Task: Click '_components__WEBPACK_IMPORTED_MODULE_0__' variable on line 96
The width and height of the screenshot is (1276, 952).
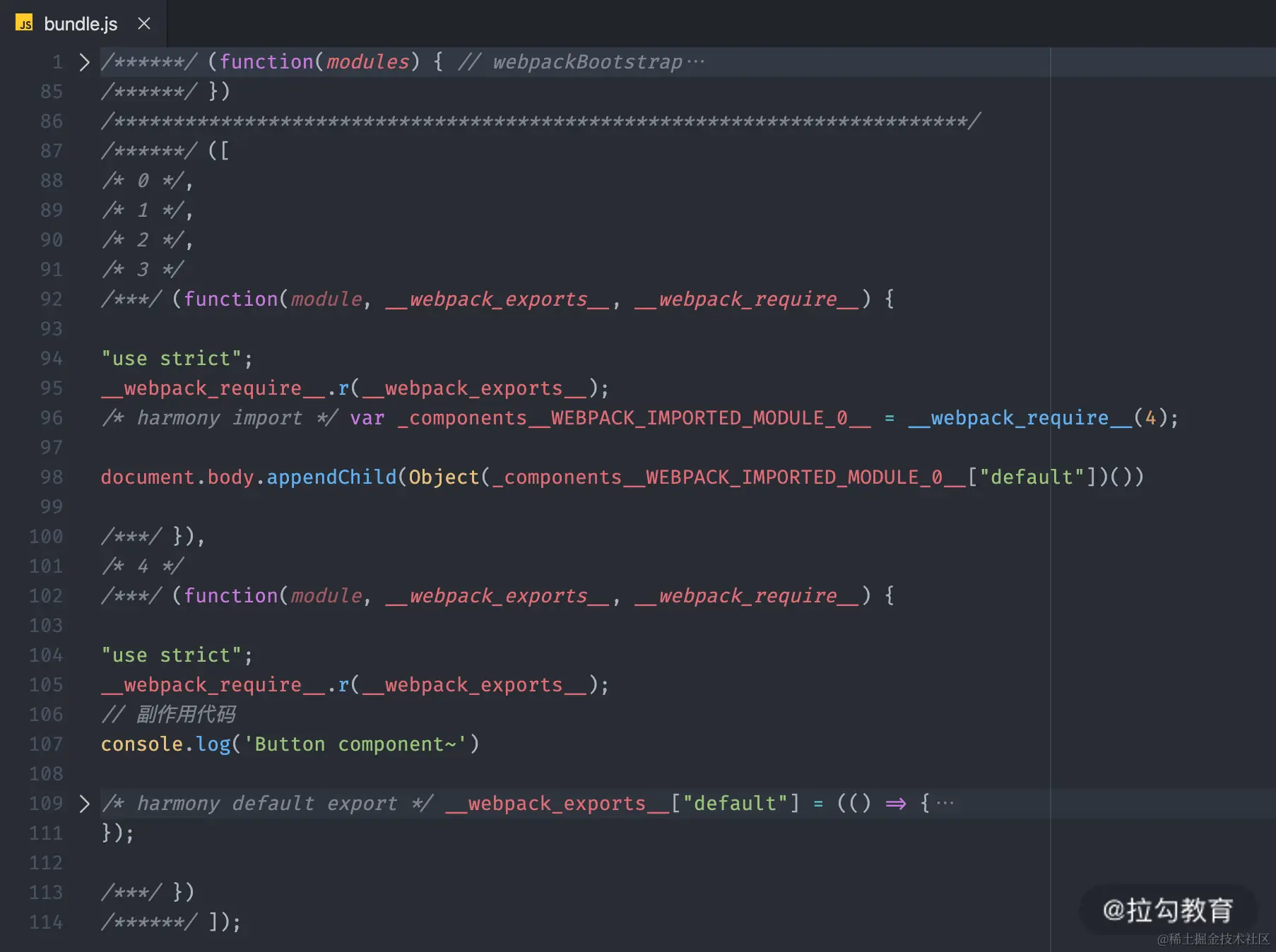Action: click(634, 418)
